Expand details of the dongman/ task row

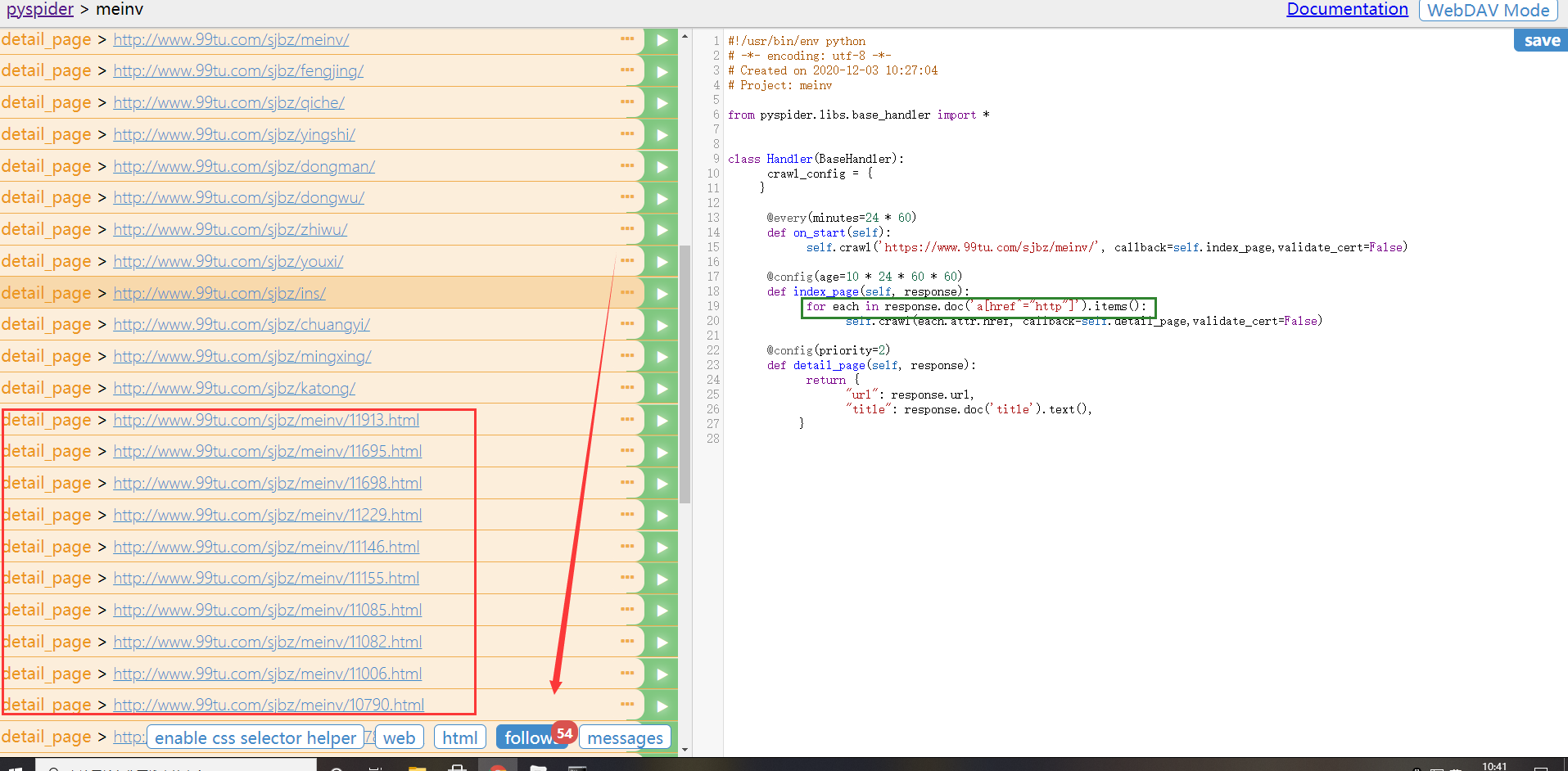pyautogui.click(x=627, y=165)
